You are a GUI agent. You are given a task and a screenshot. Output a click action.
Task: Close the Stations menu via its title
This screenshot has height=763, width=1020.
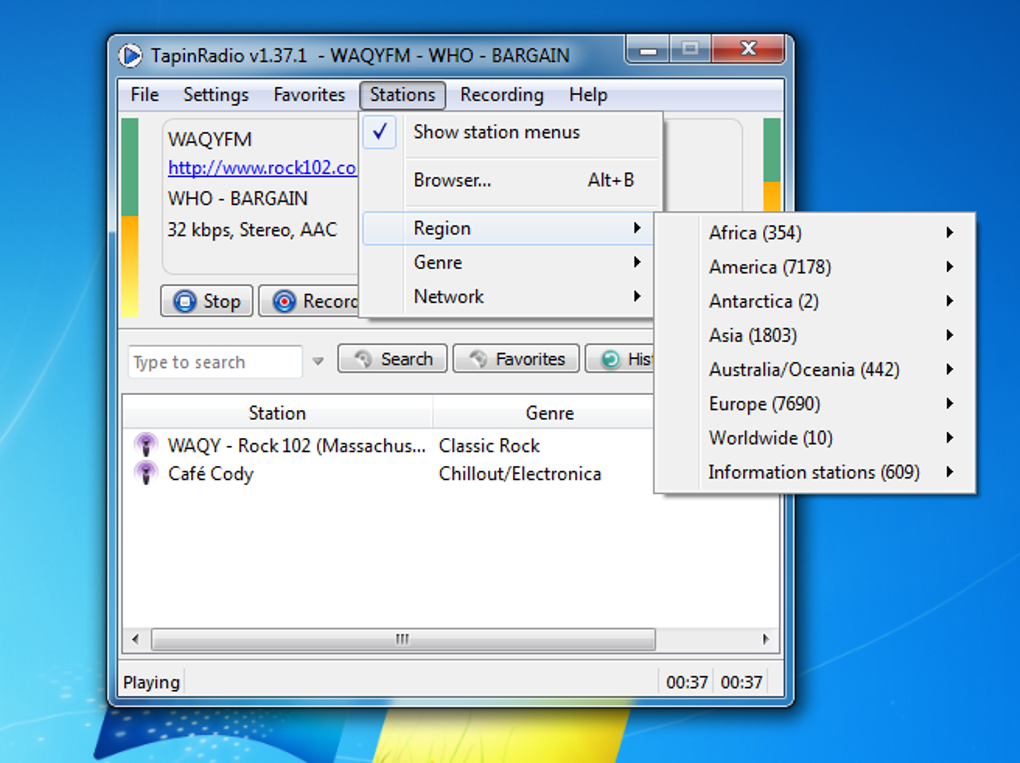point(402,95)
